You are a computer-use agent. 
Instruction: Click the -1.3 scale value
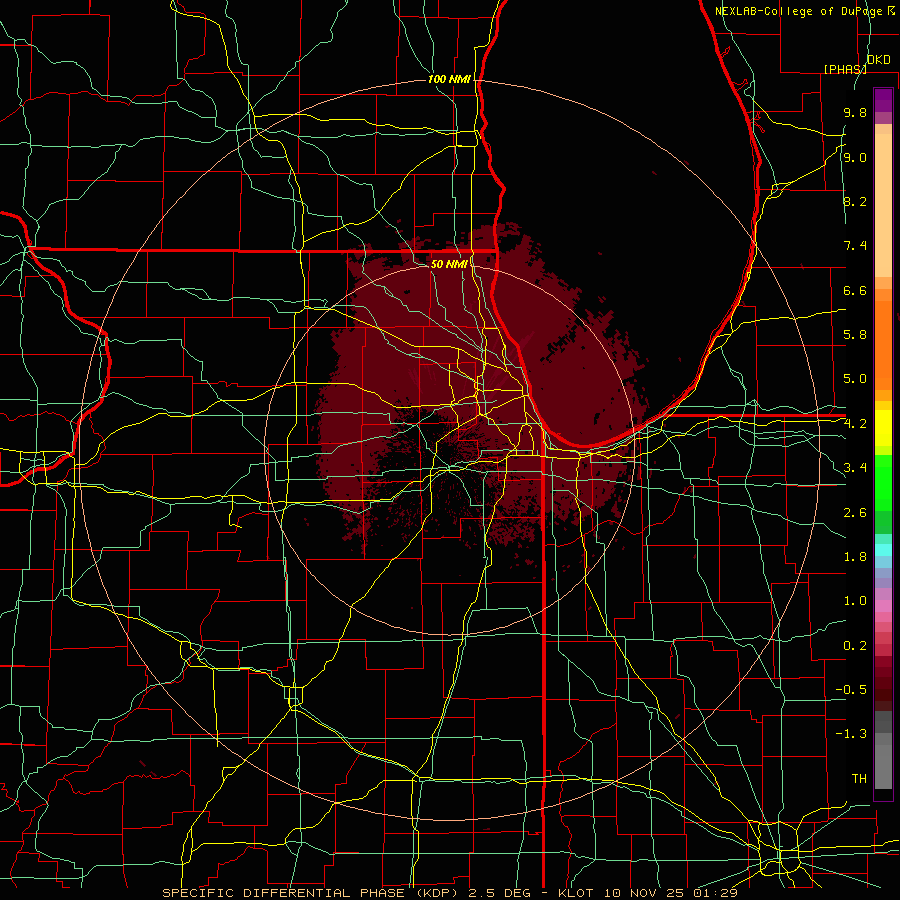tap(851, 734)
